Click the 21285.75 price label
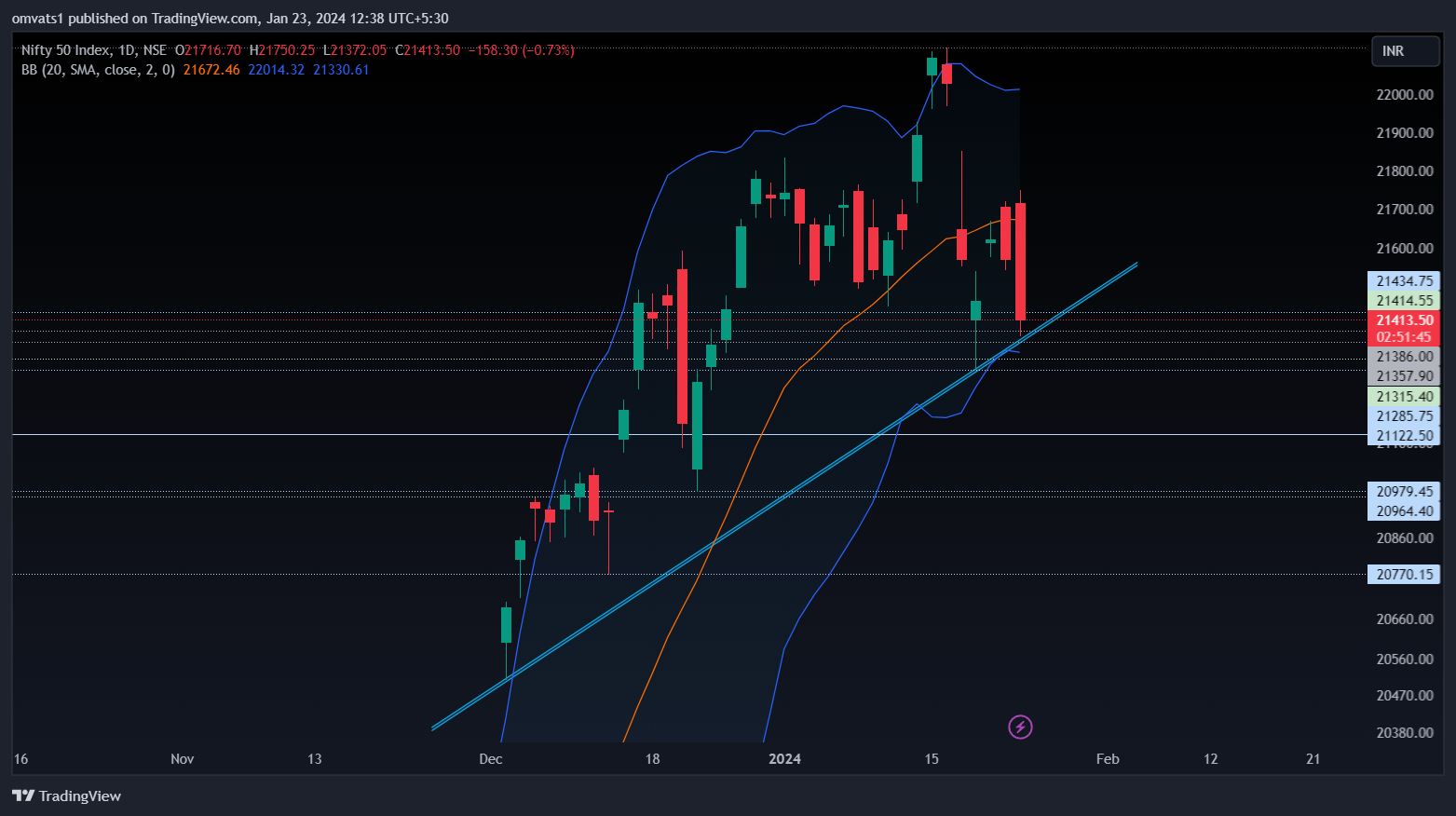The image size is (1456, 816). [1404, 416]
